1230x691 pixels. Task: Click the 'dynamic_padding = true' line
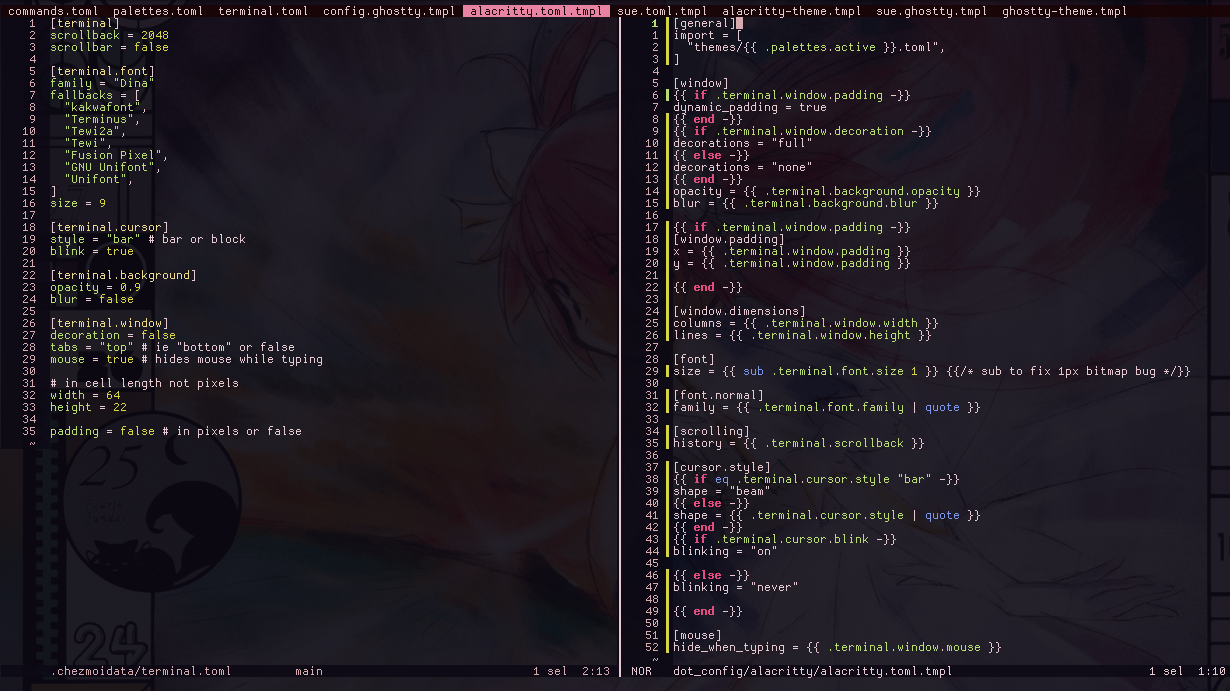click(750, 107)
